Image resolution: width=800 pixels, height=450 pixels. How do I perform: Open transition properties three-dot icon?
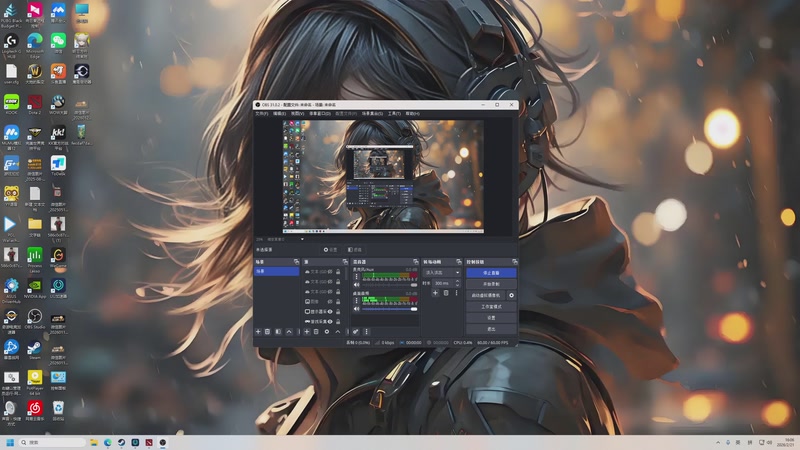tap(457, 293)
